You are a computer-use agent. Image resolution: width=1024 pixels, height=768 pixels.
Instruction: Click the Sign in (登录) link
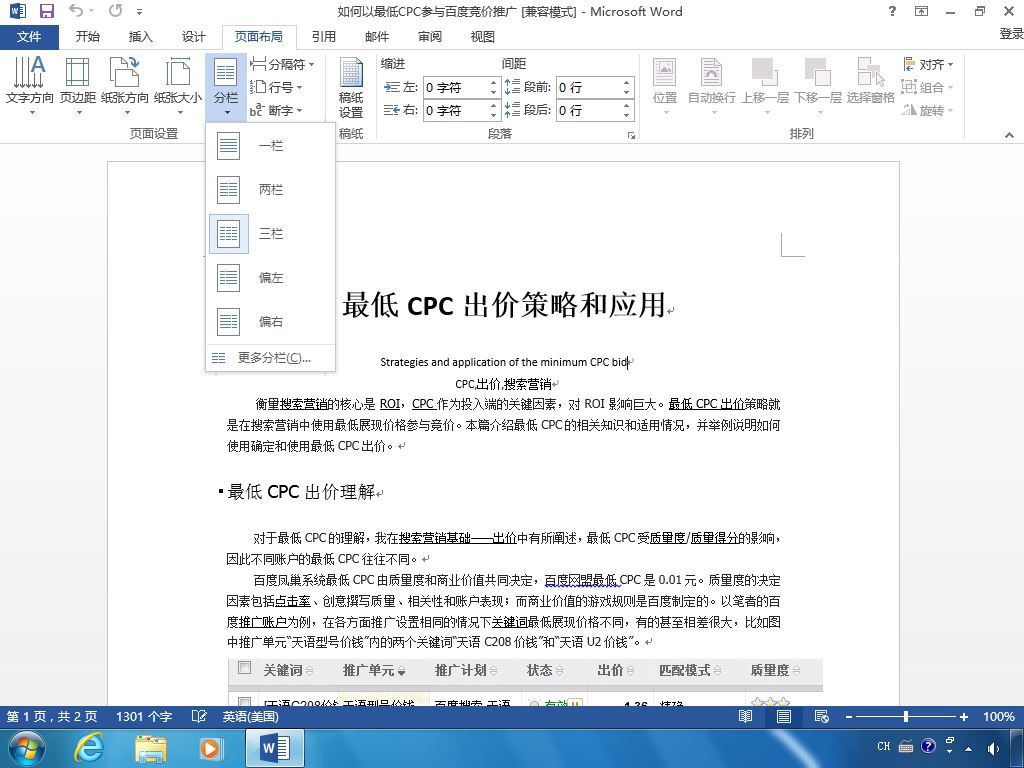pyautogui.click(x=1011, y=34)
